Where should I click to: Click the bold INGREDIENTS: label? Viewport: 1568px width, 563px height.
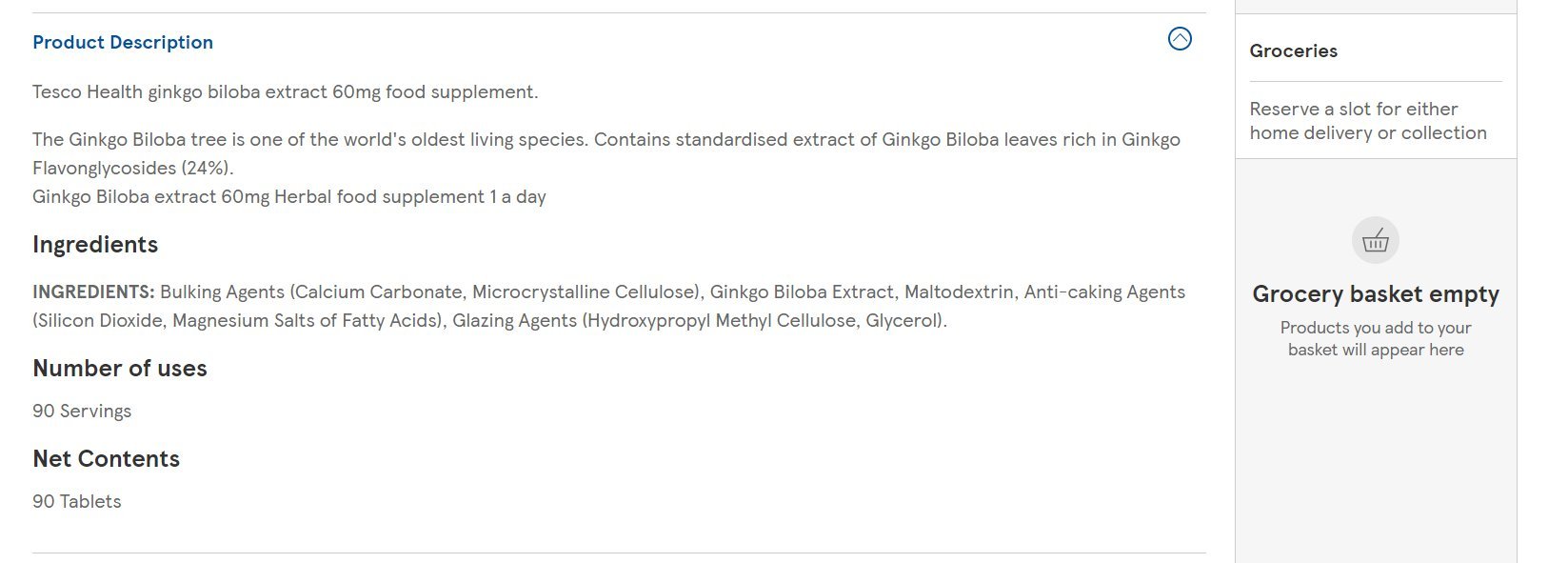[93, 292]
